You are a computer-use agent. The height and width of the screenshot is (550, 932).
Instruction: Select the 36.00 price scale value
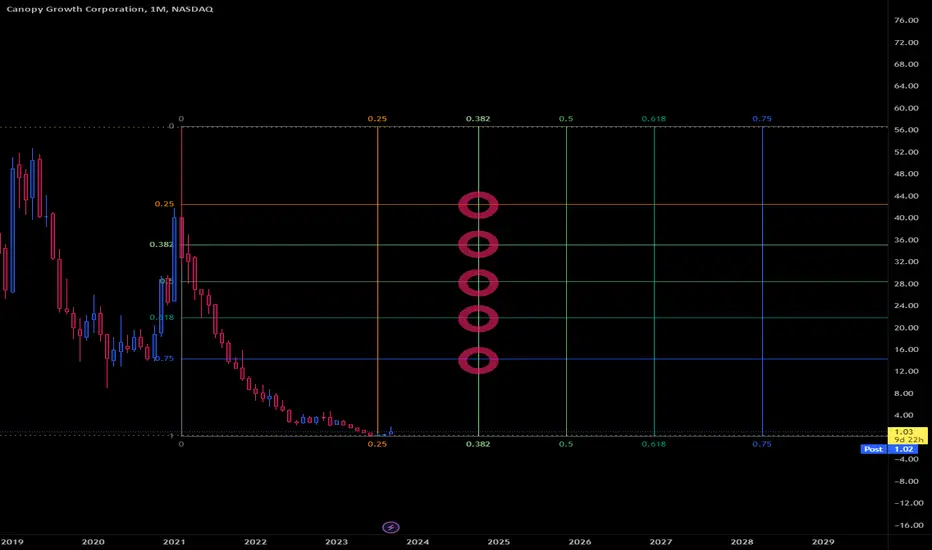[x=906, y=240]
